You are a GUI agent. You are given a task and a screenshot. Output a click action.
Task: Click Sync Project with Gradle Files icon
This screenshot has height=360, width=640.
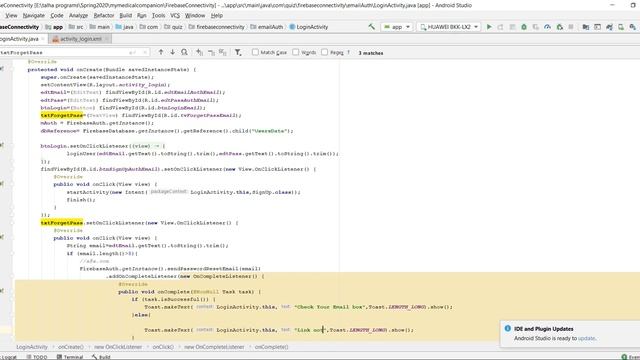pyautogui.click(x=609, y=27)
